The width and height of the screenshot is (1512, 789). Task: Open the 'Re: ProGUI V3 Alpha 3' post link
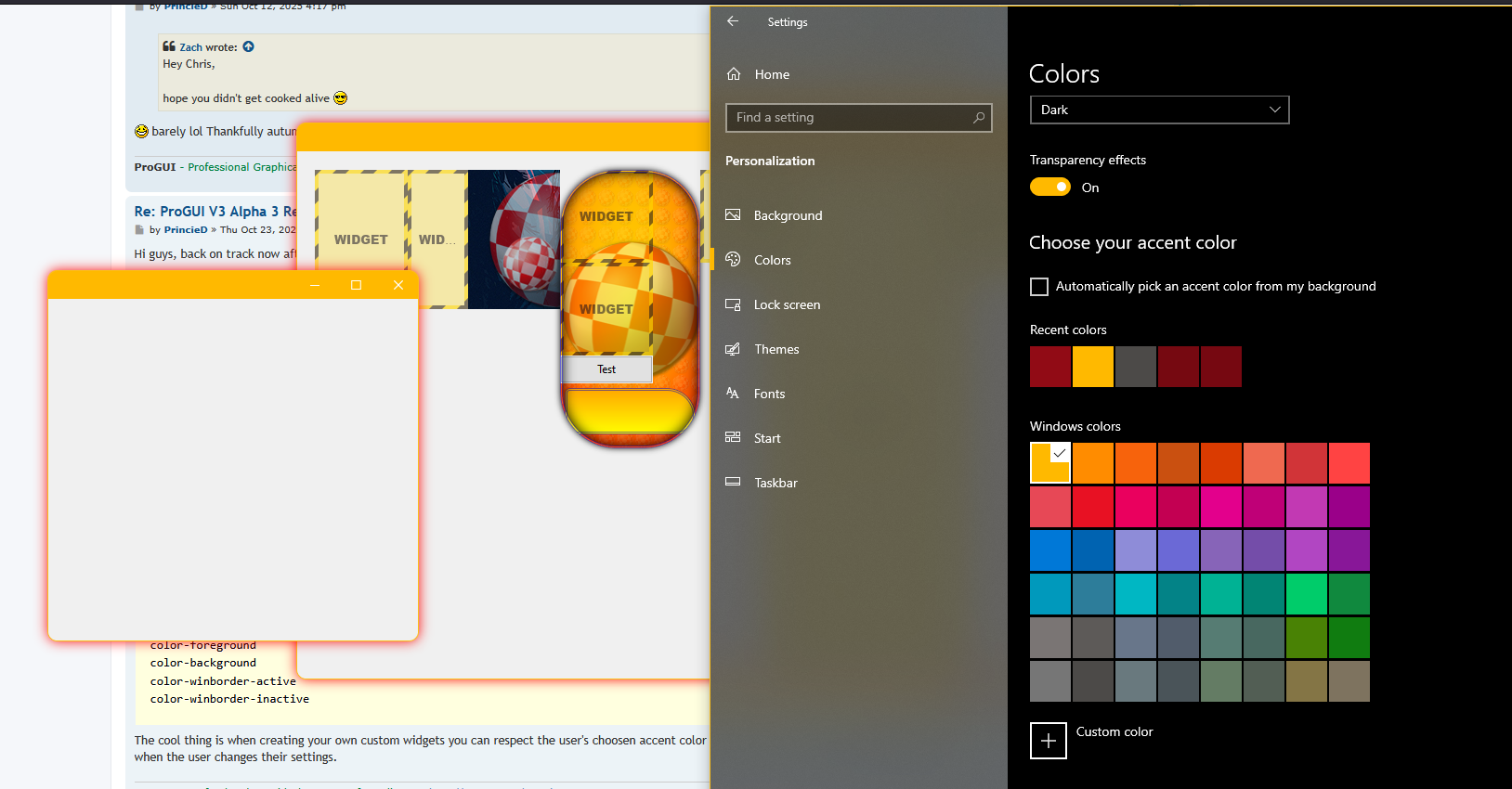coord(215,212)
